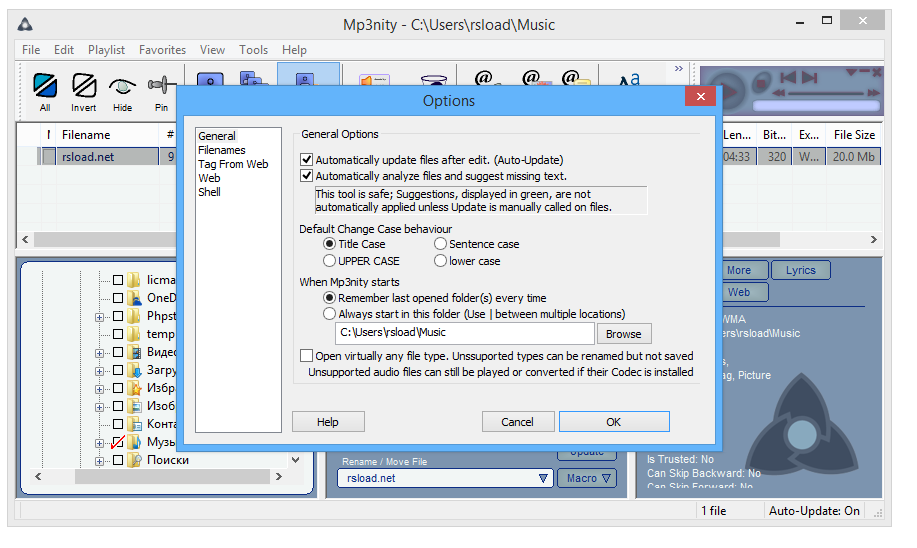Select the lower case radio button
The image size is (917, 548).
point(440,261)
